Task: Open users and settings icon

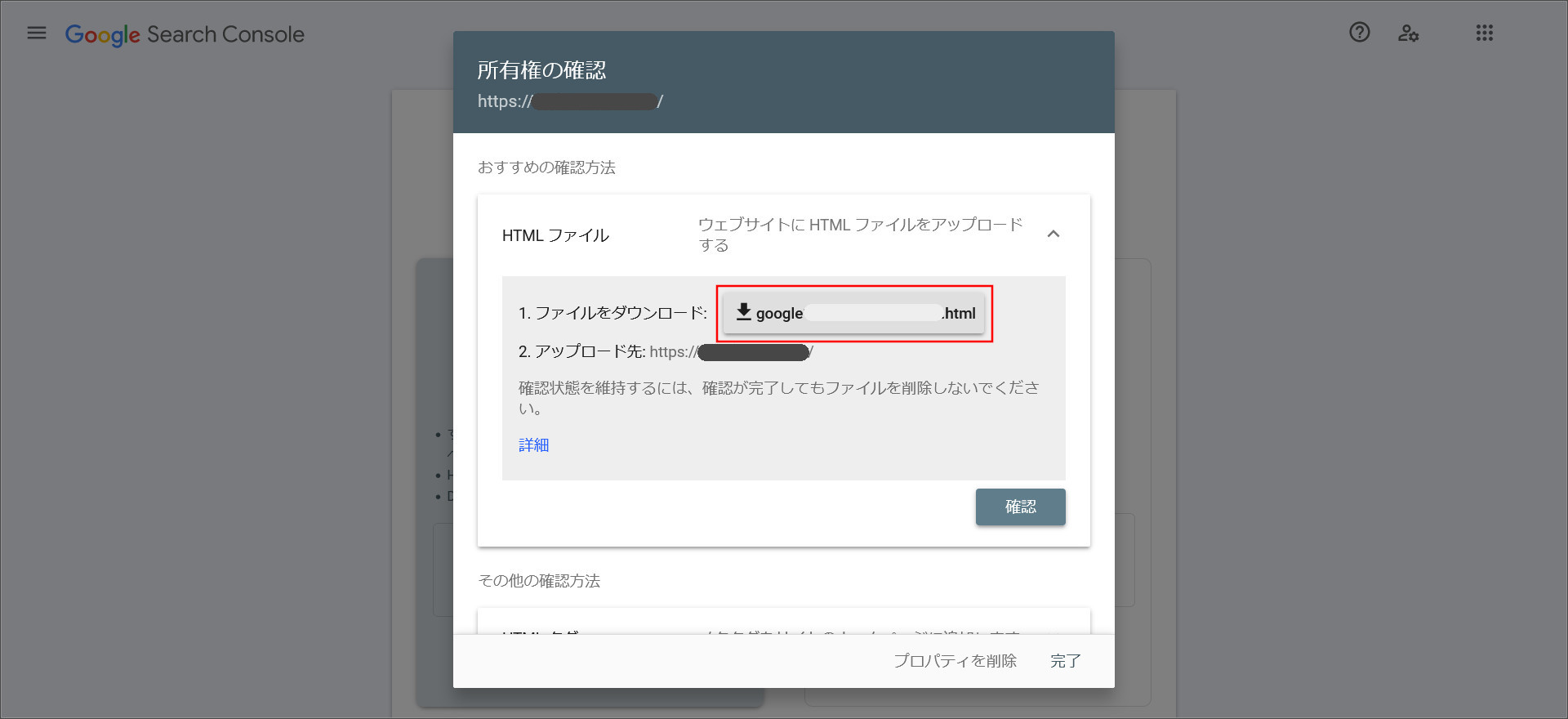Action: [x=1408, y=33]
